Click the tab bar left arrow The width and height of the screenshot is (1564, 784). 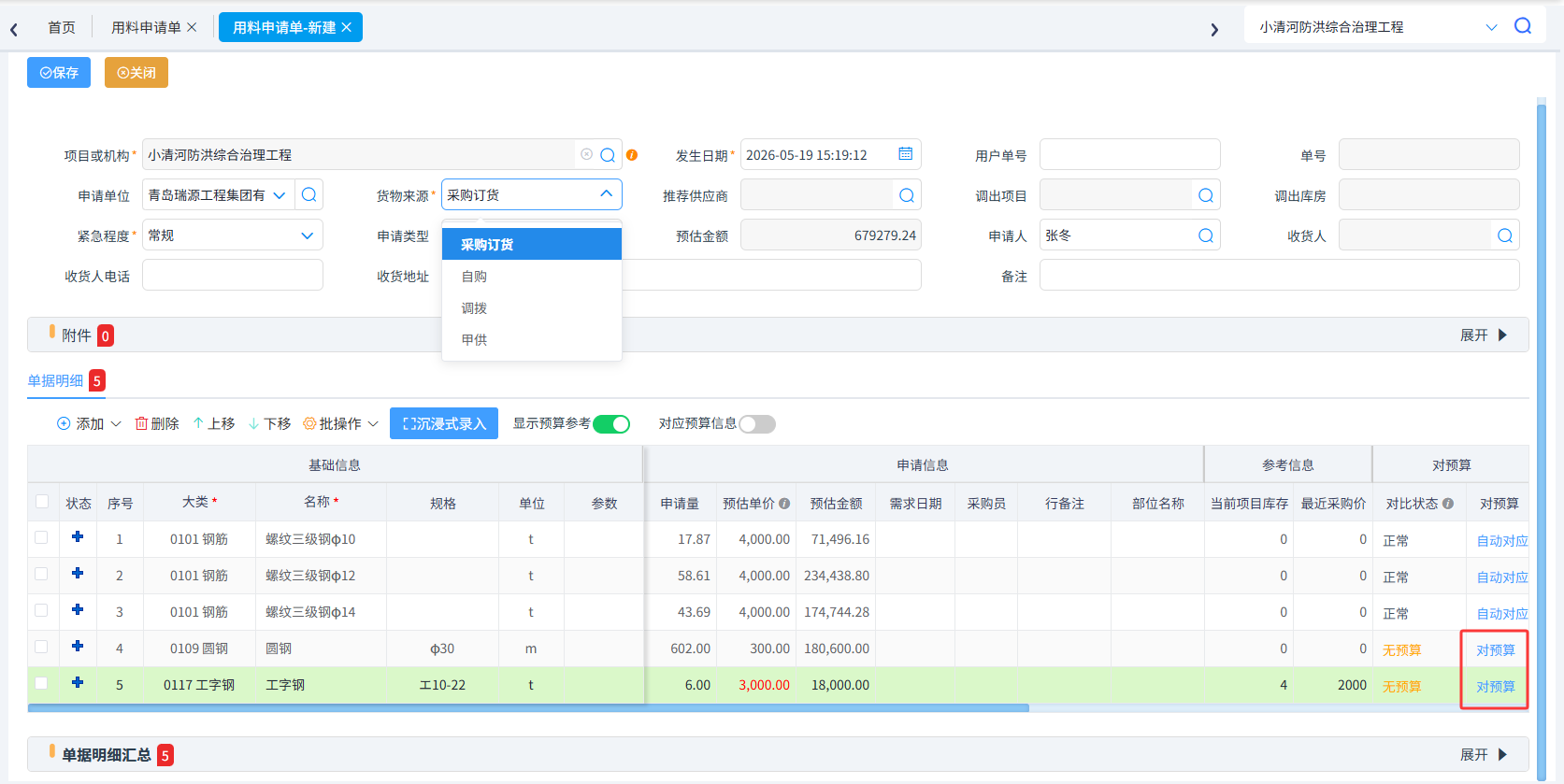(14, 30)
